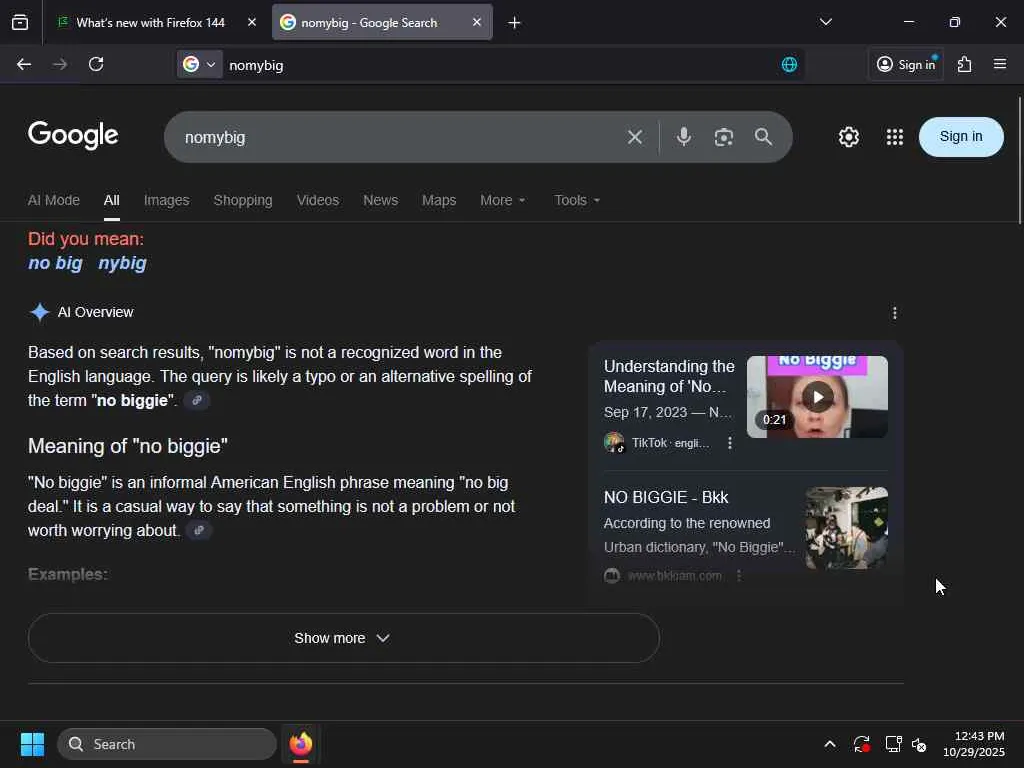1024x768 pixels.
Task: Select the All results tab
Action: tap(112, 200)
